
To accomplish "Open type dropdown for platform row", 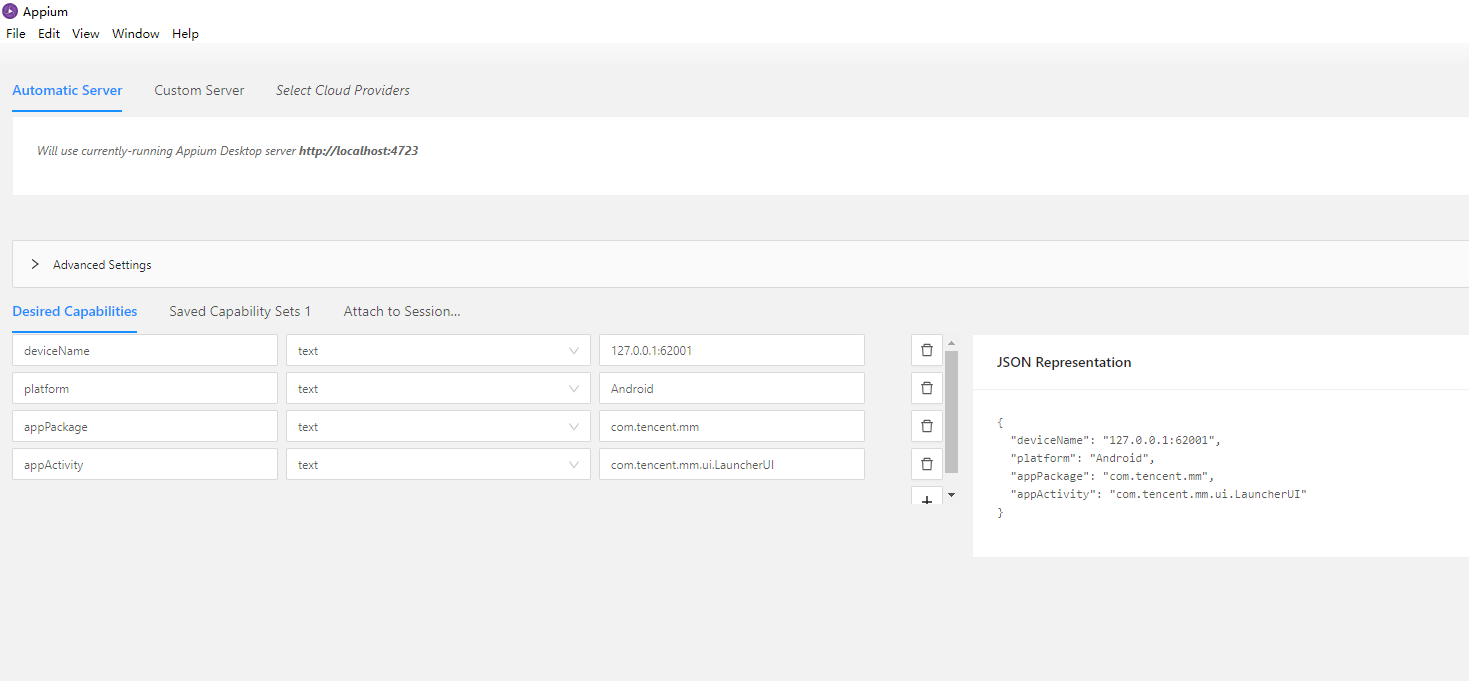I will click(x=438, y=388).
